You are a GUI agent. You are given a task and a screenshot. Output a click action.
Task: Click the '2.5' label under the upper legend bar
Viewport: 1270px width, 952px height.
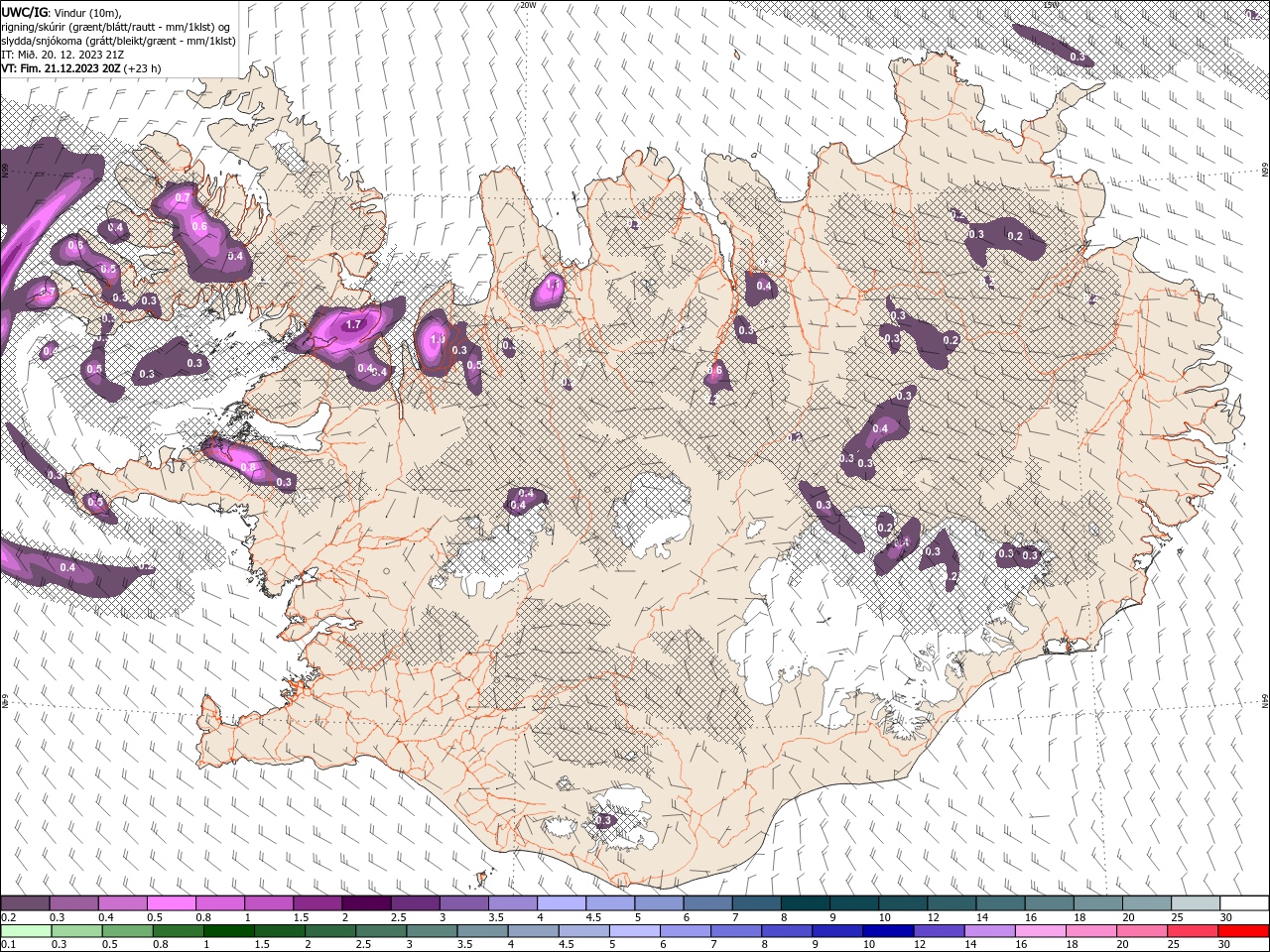398,918
